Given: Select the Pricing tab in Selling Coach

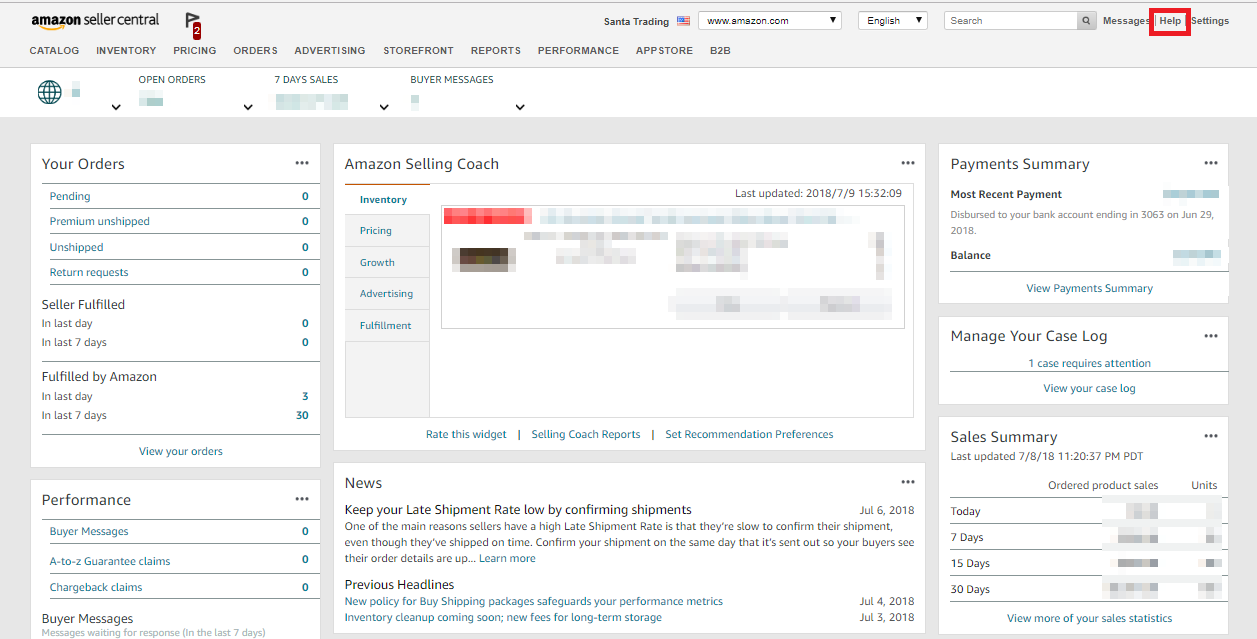Looking at the screenshot, I should point(387,231).
